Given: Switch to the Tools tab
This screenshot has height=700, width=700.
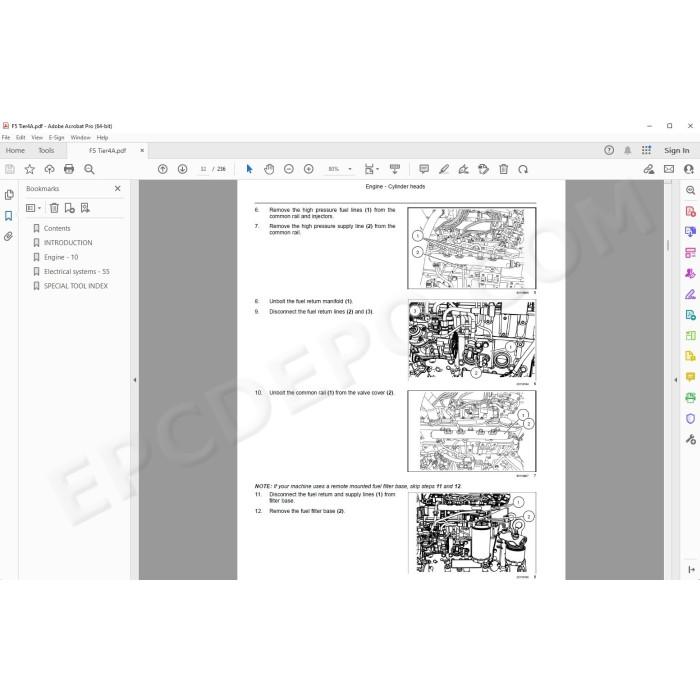Looking at the screenshot, I should (x=46, y=150).
